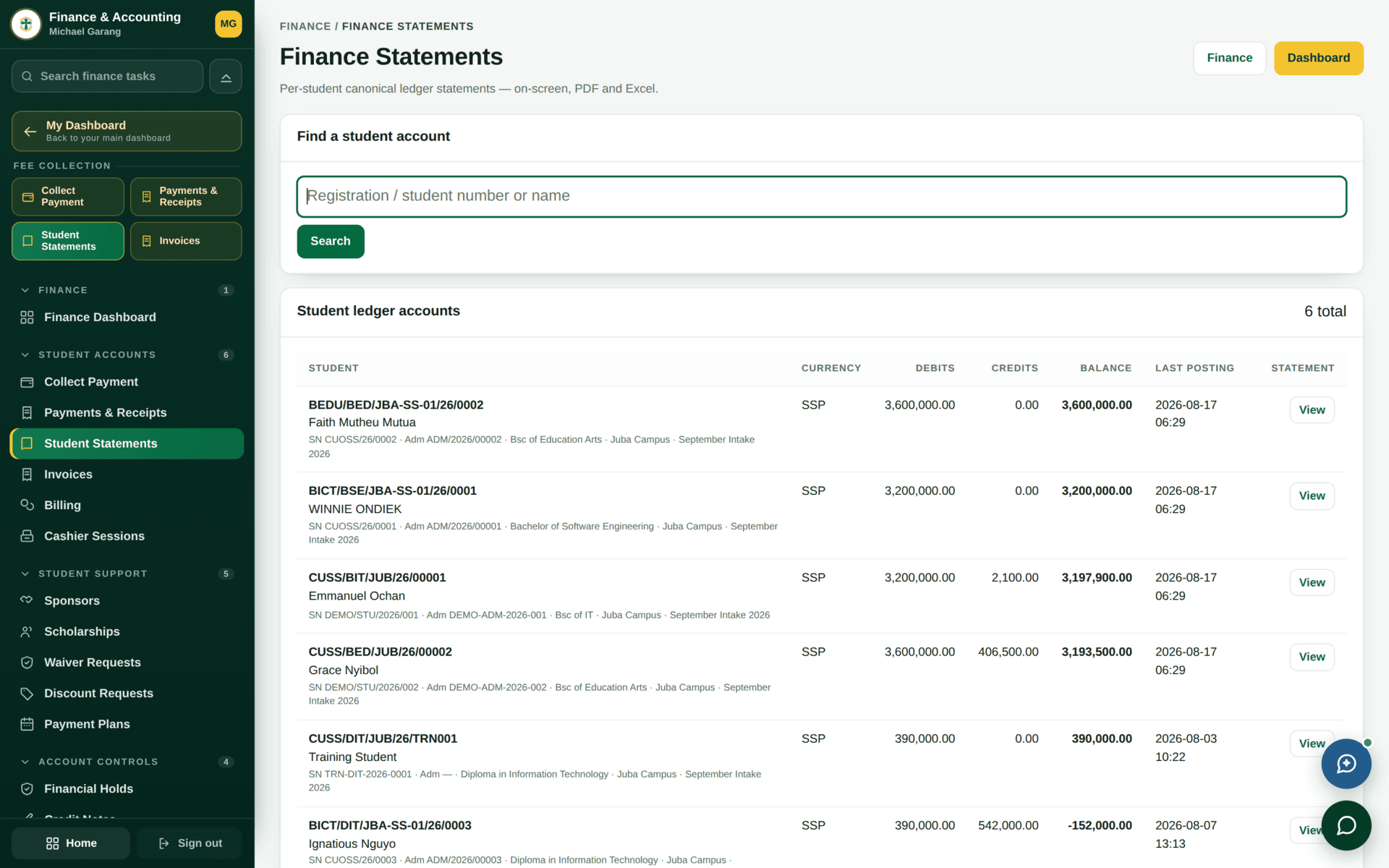Click the Financial Holds shield icon
This screenshot has height=868, width=1389.
tap(27, 788)
